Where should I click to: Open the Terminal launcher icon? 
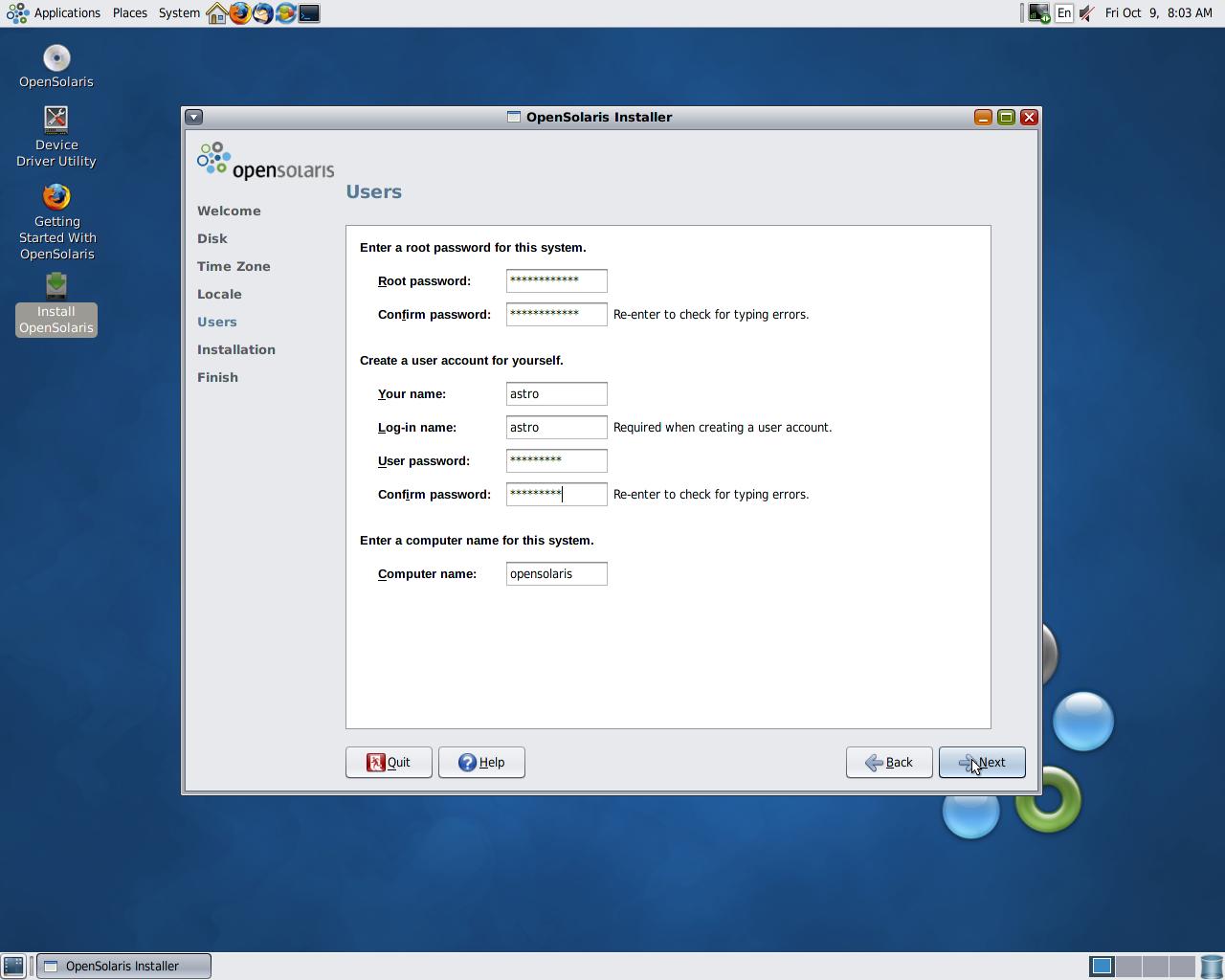pyautogui.click(x=309, y=13)
